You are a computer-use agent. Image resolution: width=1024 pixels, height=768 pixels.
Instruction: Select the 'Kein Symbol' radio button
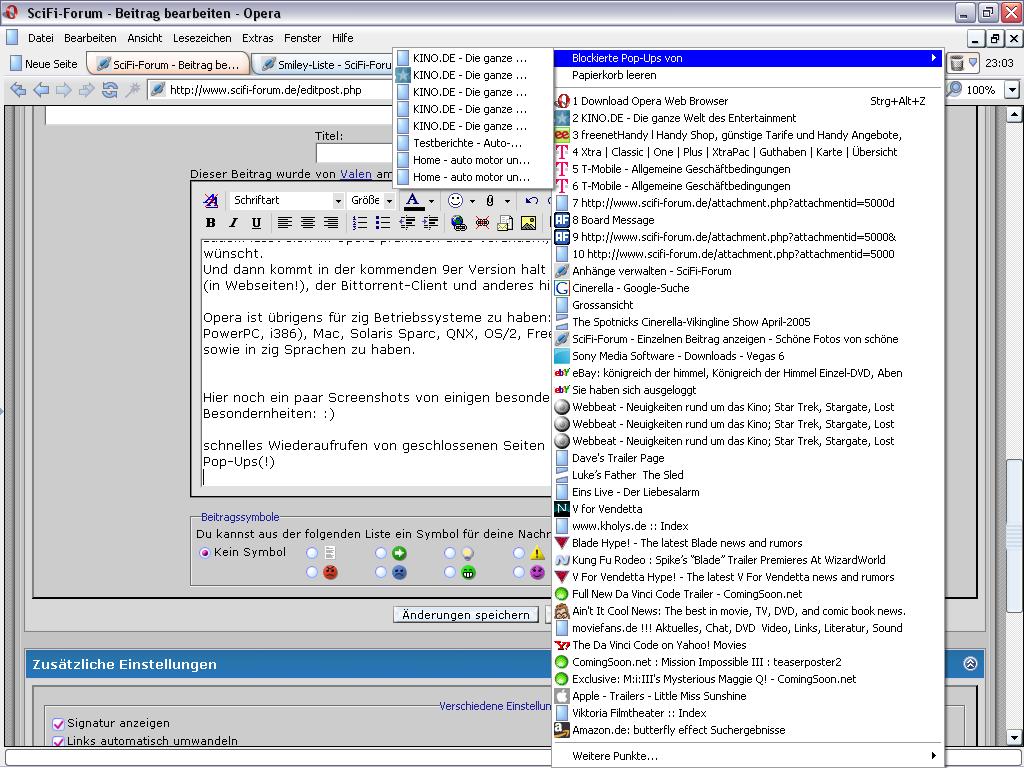pos(206,552)
